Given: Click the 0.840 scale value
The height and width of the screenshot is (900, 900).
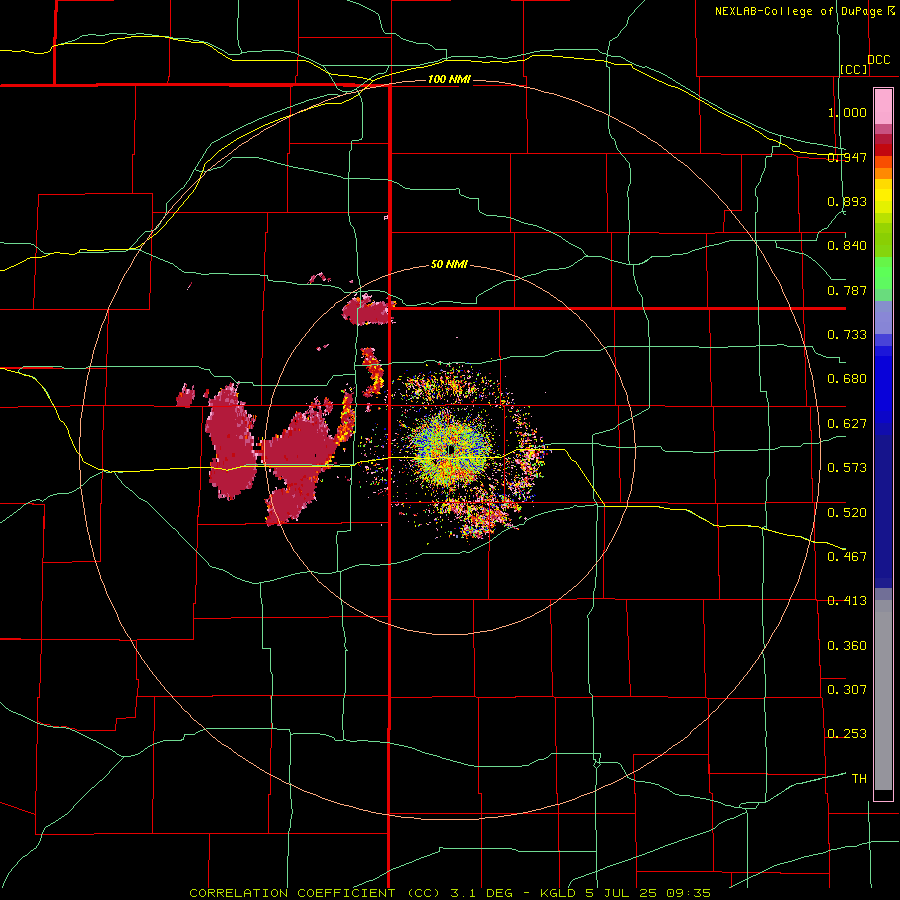Looking at the screenshot, I should 847,246.
